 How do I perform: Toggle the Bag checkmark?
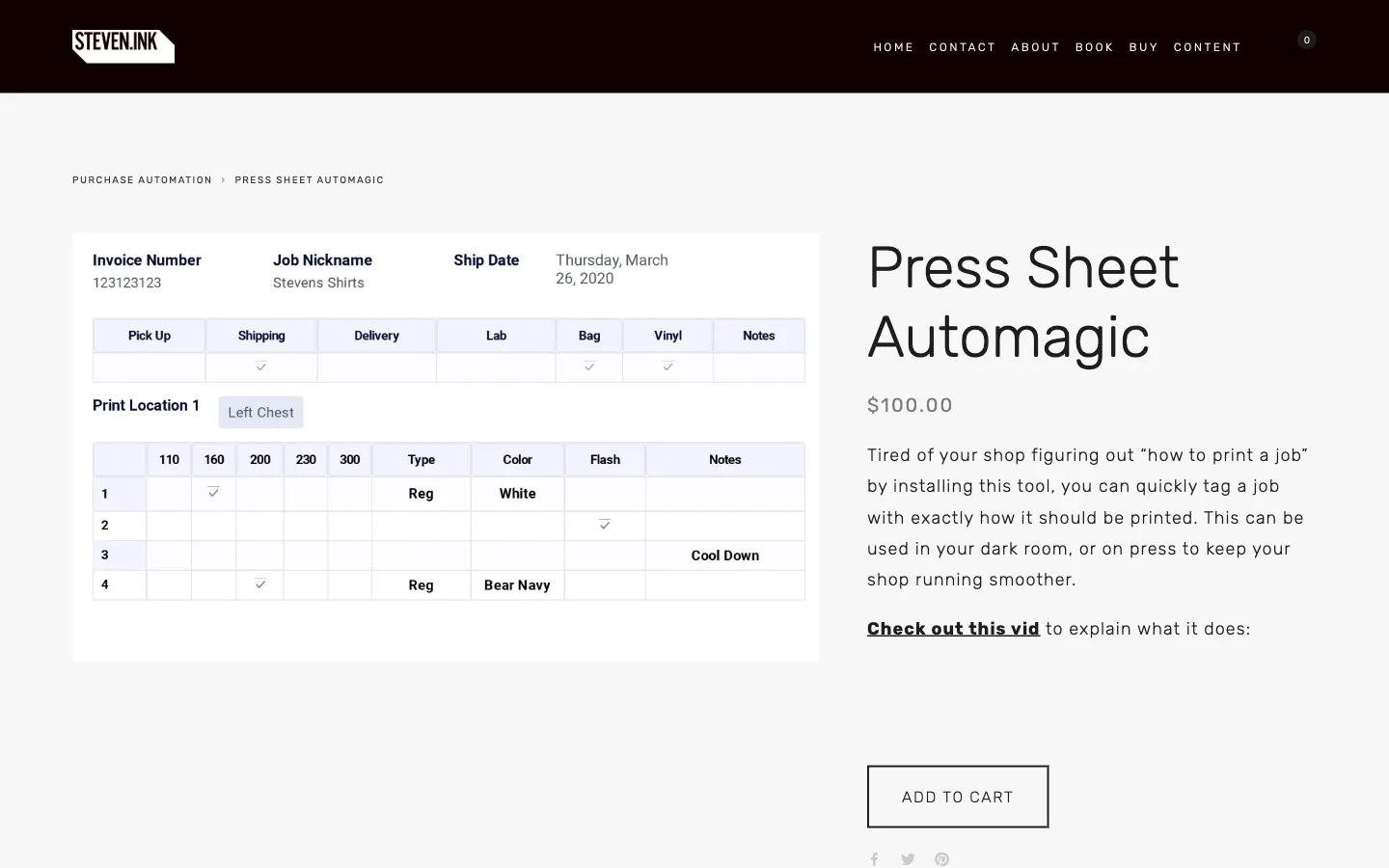(589, 366)
